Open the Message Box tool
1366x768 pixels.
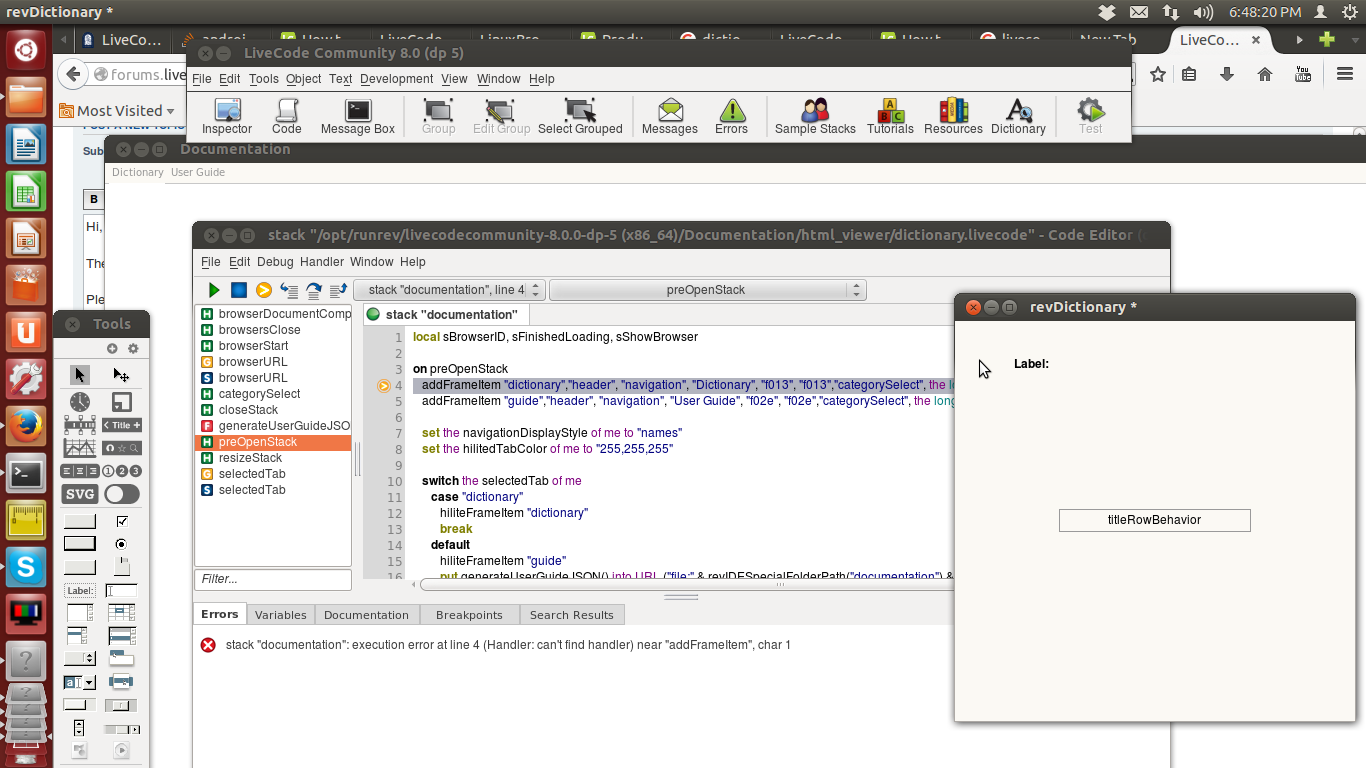tap(358, 116)
